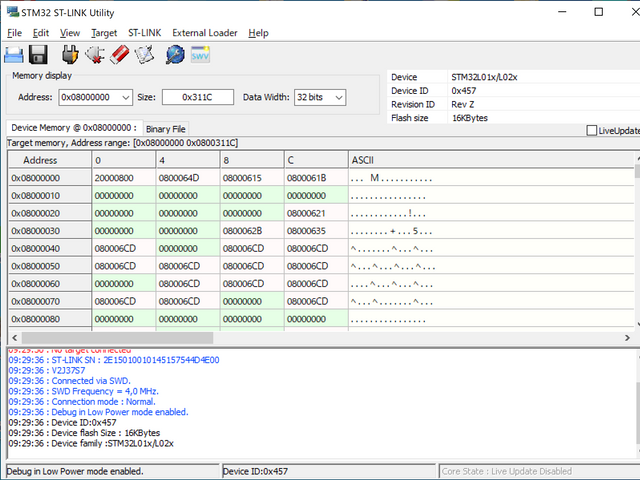
Task: Expand the Address dropdown arrow
Action: 126,98
